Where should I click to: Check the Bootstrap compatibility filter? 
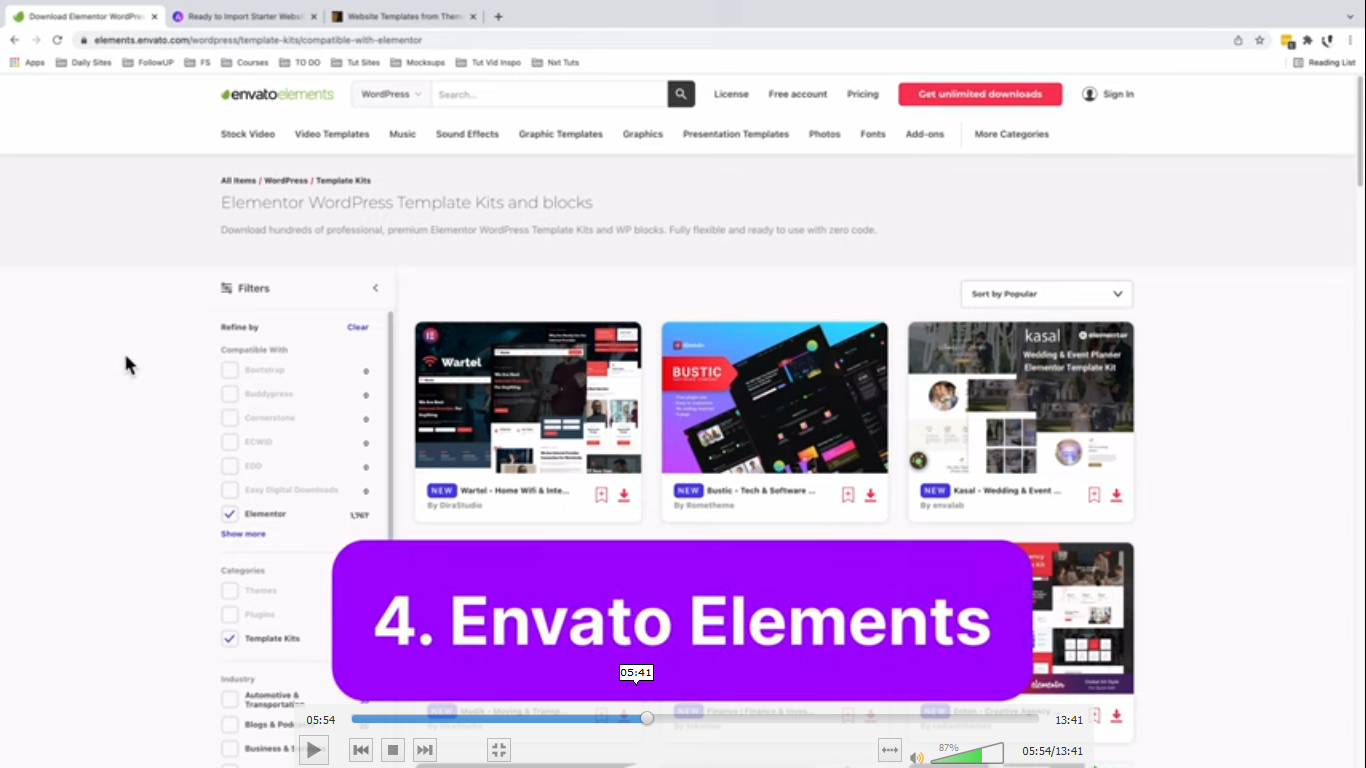230,370
